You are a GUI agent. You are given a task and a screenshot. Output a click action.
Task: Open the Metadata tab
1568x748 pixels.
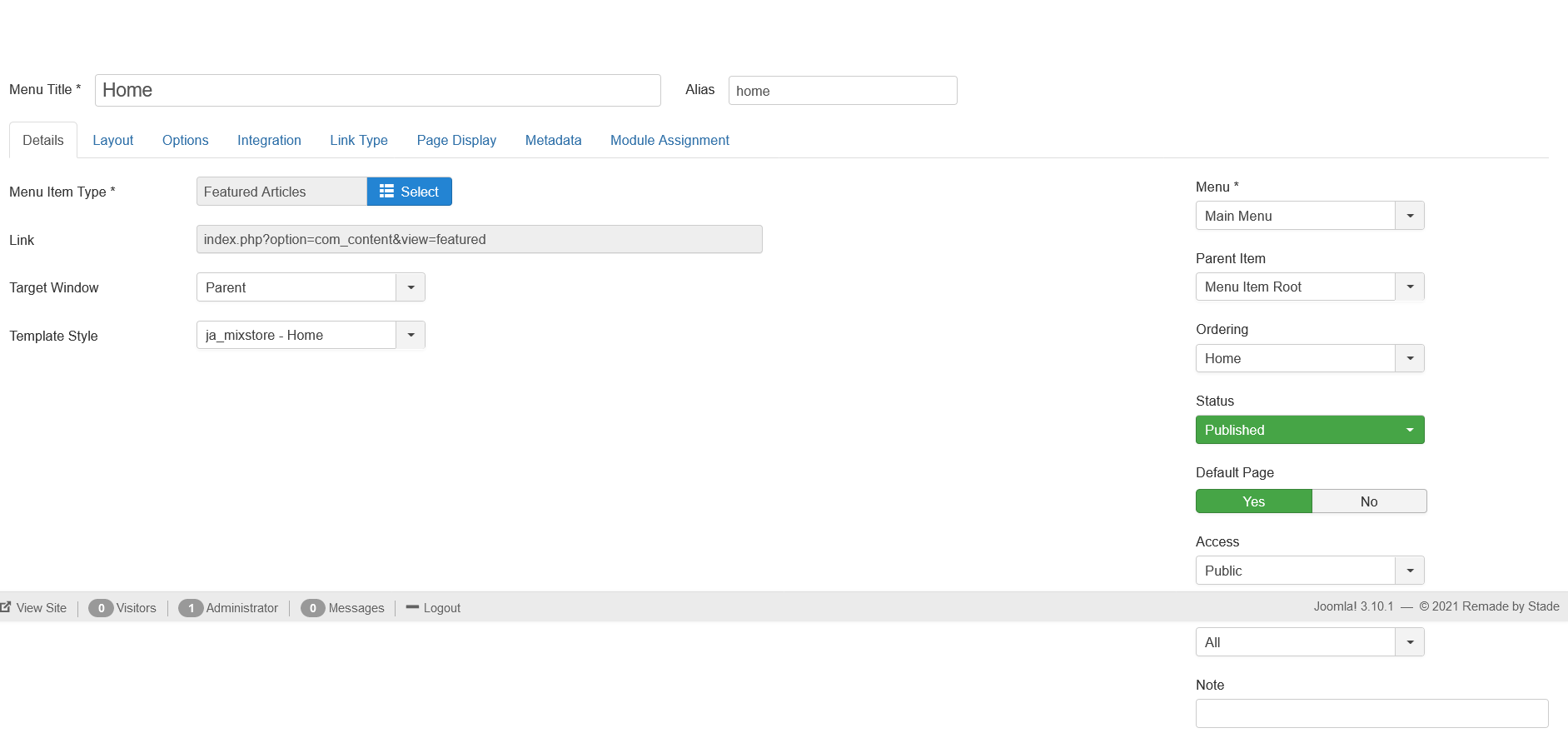click(553, 141)
